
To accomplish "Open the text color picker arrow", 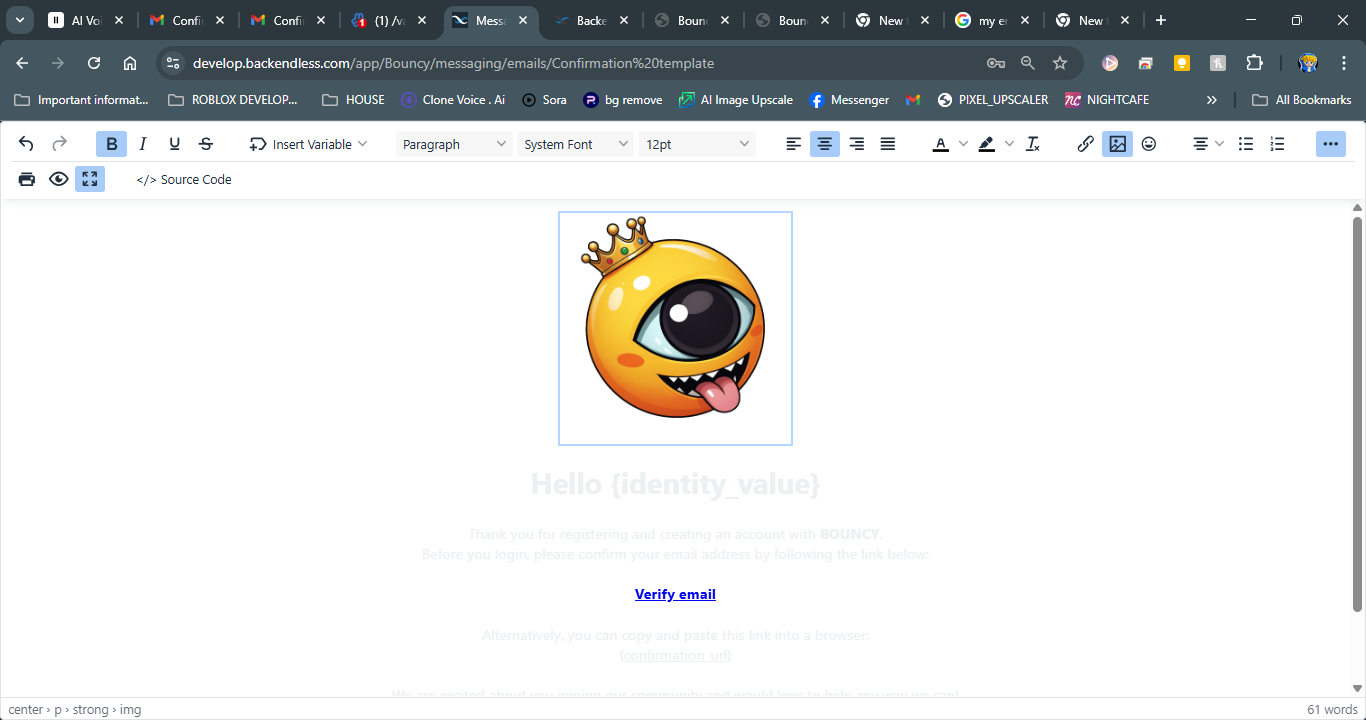I will [x=963, y=144].
